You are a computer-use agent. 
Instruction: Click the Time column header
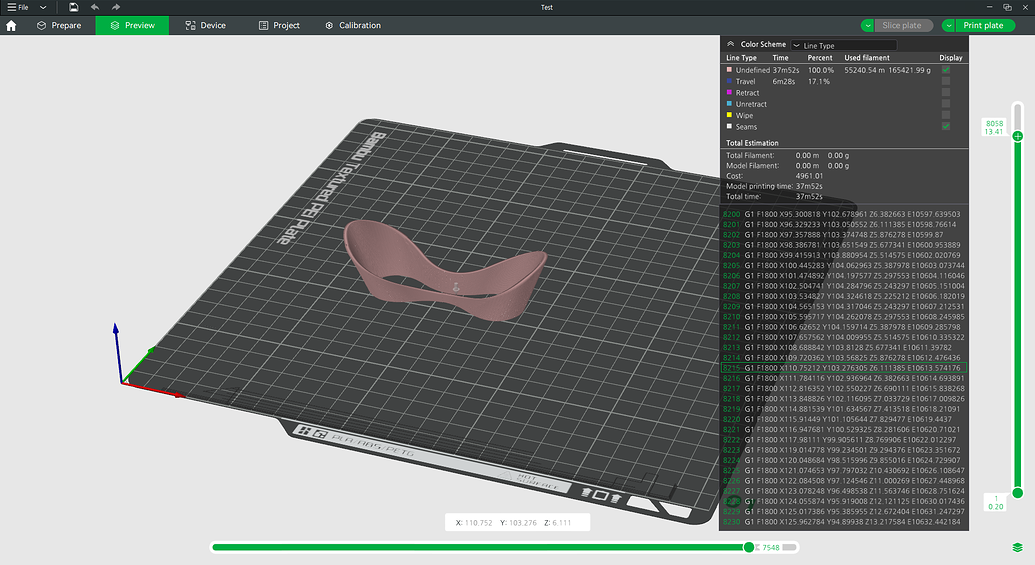(x=780, y=58)
